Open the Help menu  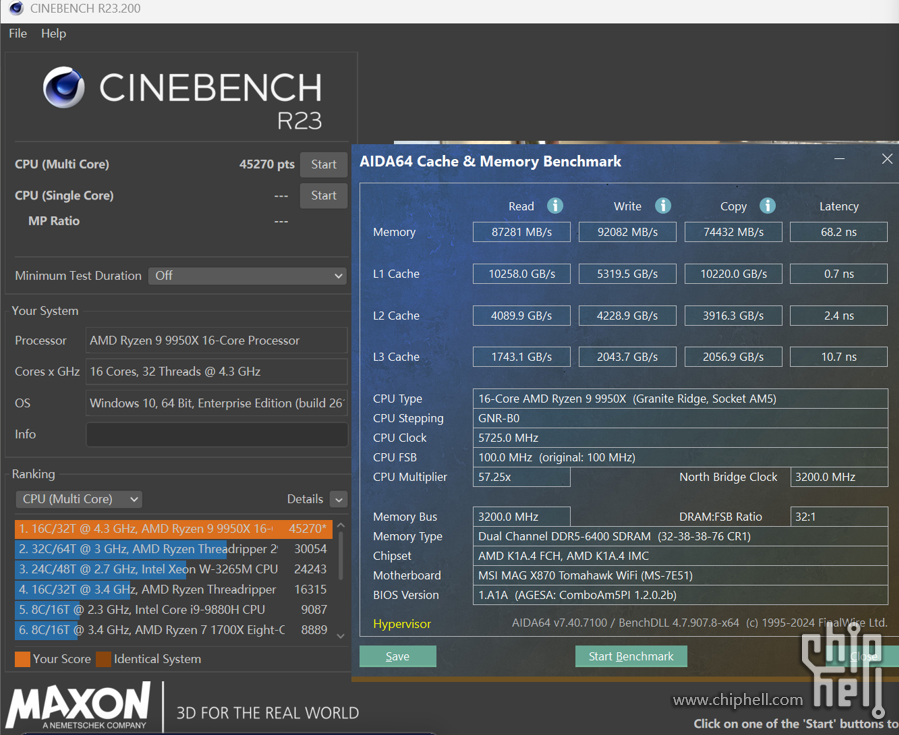tap(53, 33)
